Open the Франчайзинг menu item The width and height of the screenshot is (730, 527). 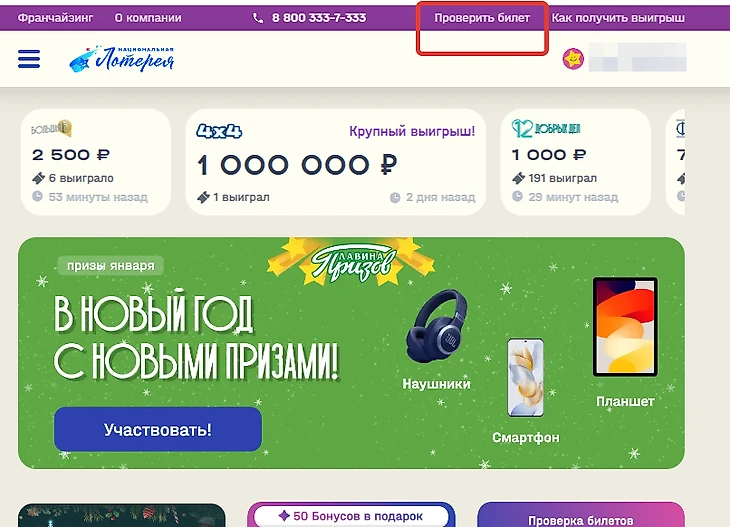coord(55,18)
